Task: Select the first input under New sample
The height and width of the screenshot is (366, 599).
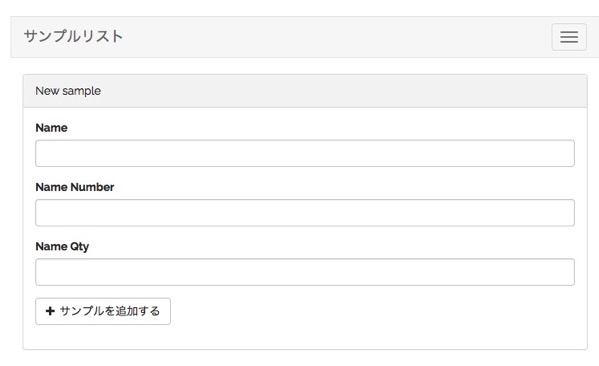Action: (305, 153)
